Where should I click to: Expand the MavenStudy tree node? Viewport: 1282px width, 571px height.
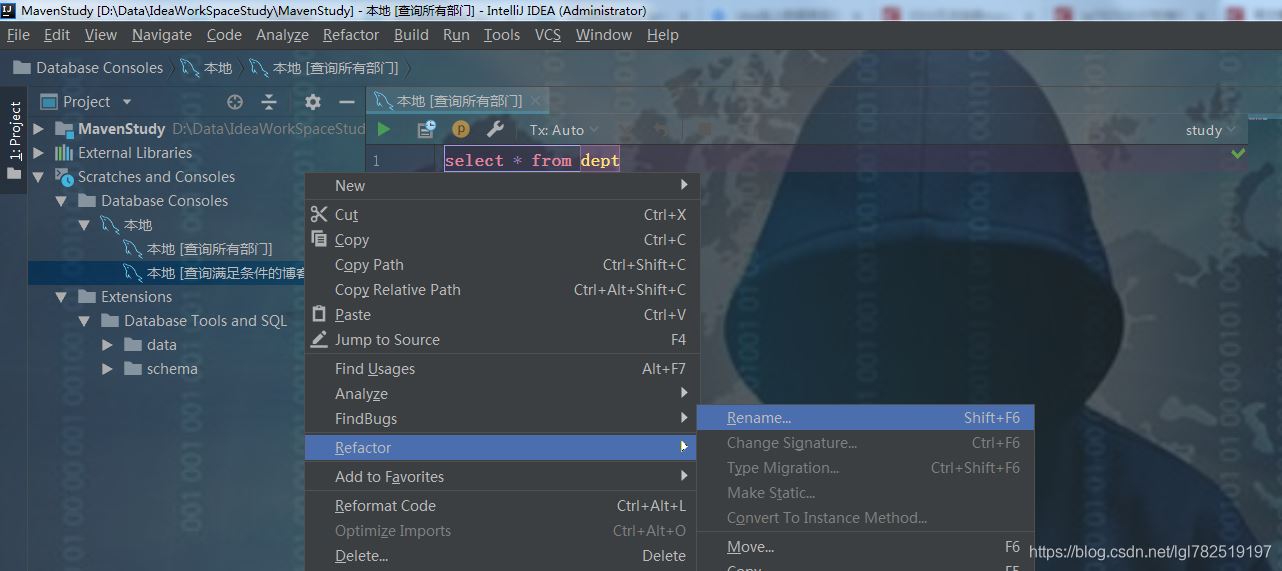click(x=39, y=129)
